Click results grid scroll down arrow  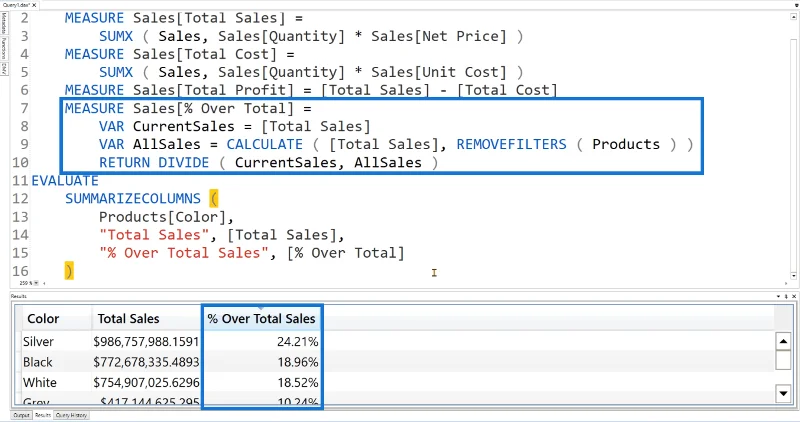[783, 393]
